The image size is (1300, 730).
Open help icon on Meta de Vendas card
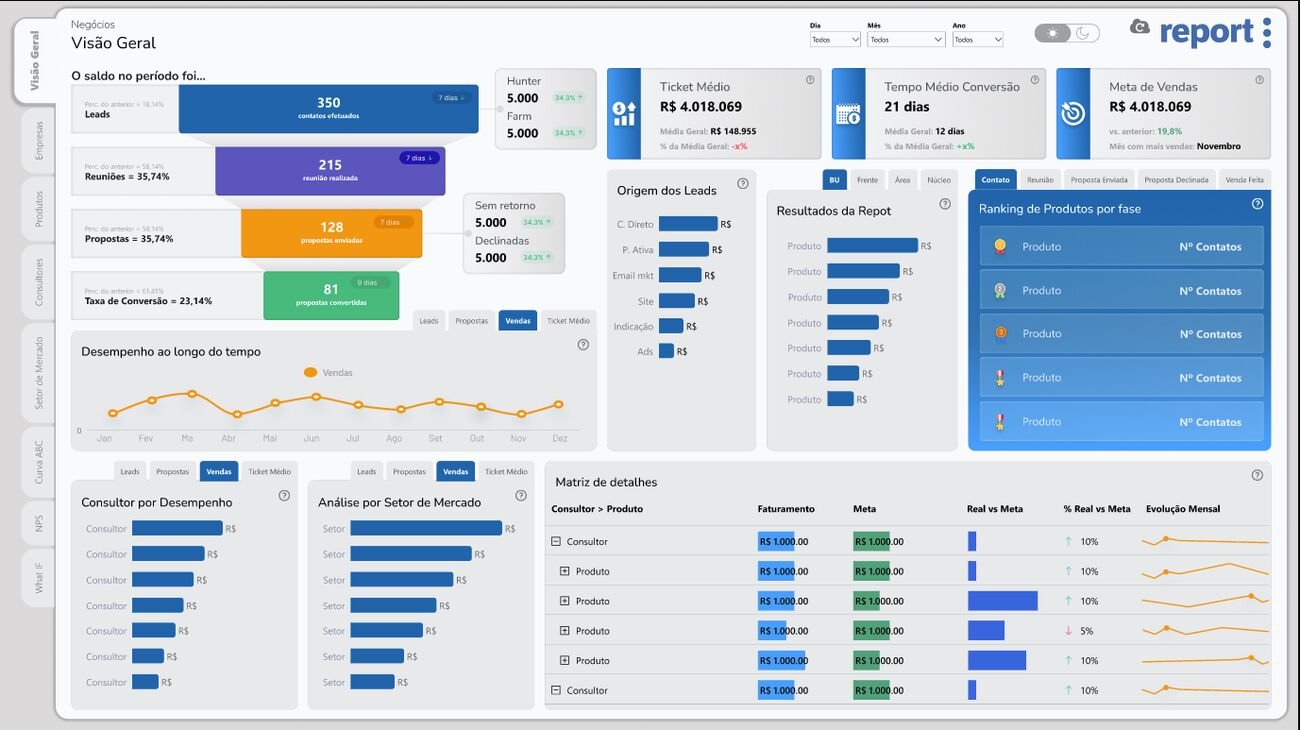1258,80
